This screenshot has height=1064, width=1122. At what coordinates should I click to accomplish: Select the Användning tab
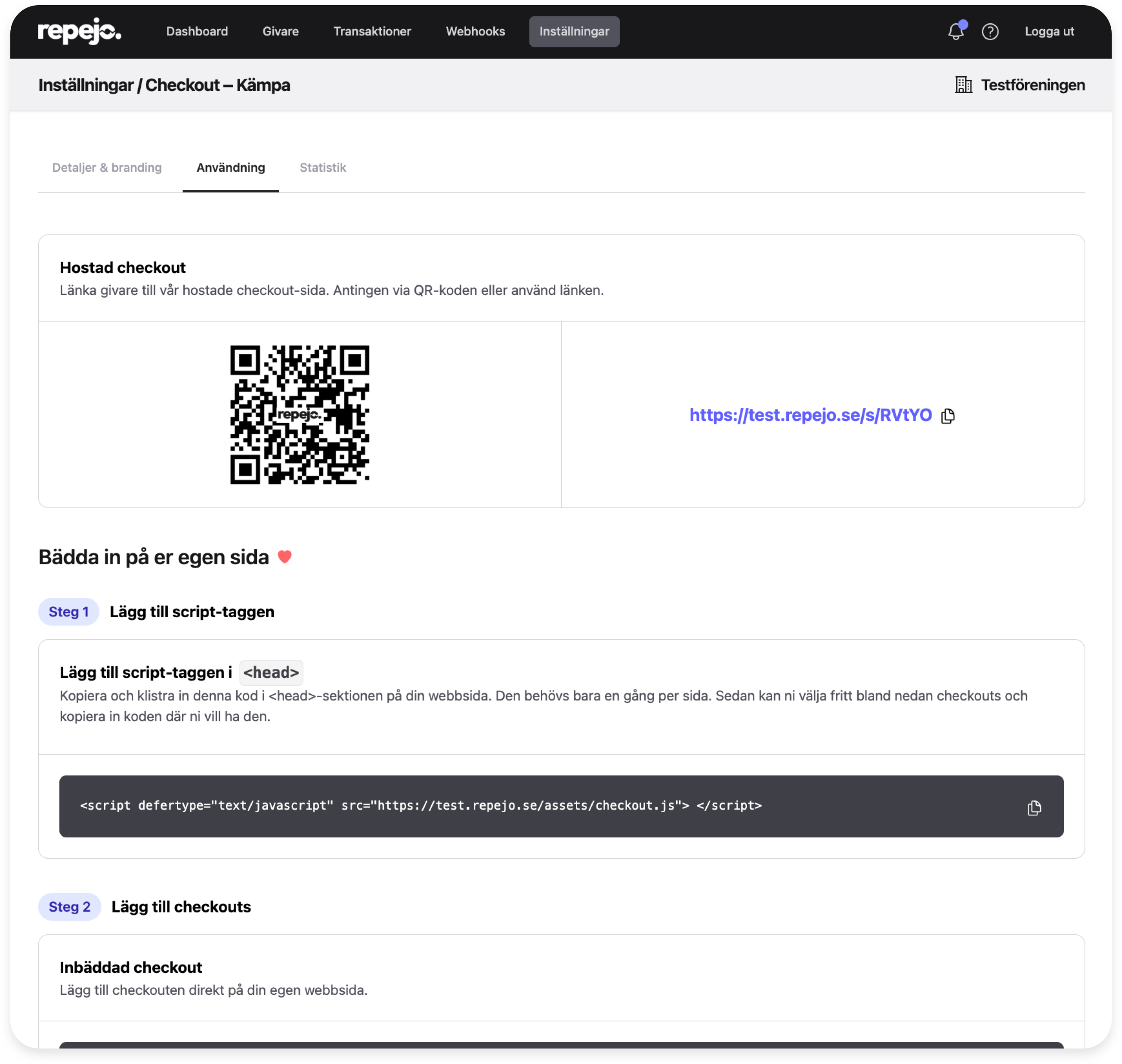pos(231,168)
